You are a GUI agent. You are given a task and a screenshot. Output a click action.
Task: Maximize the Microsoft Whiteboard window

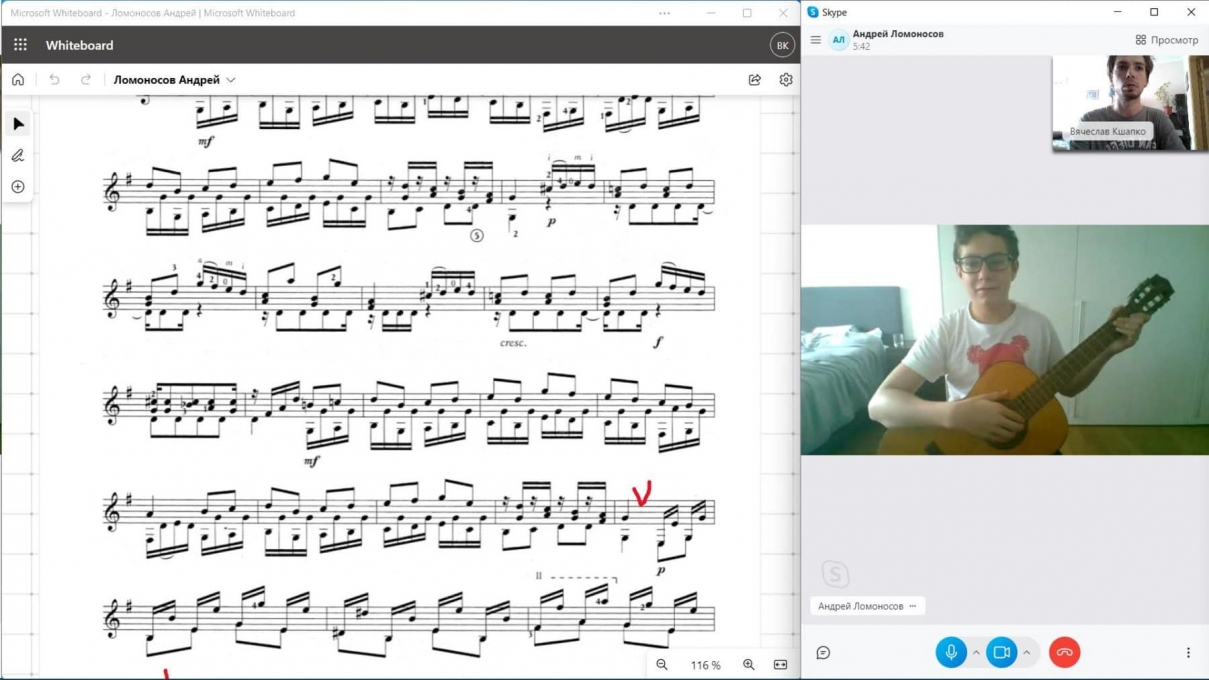click(x=747, y=13)
